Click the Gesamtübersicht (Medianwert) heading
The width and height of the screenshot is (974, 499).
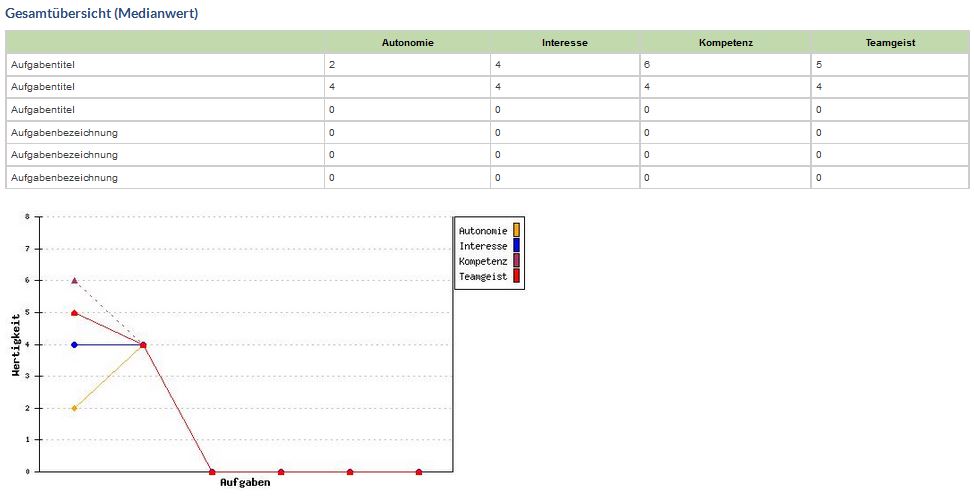click(x=102, y=13)
